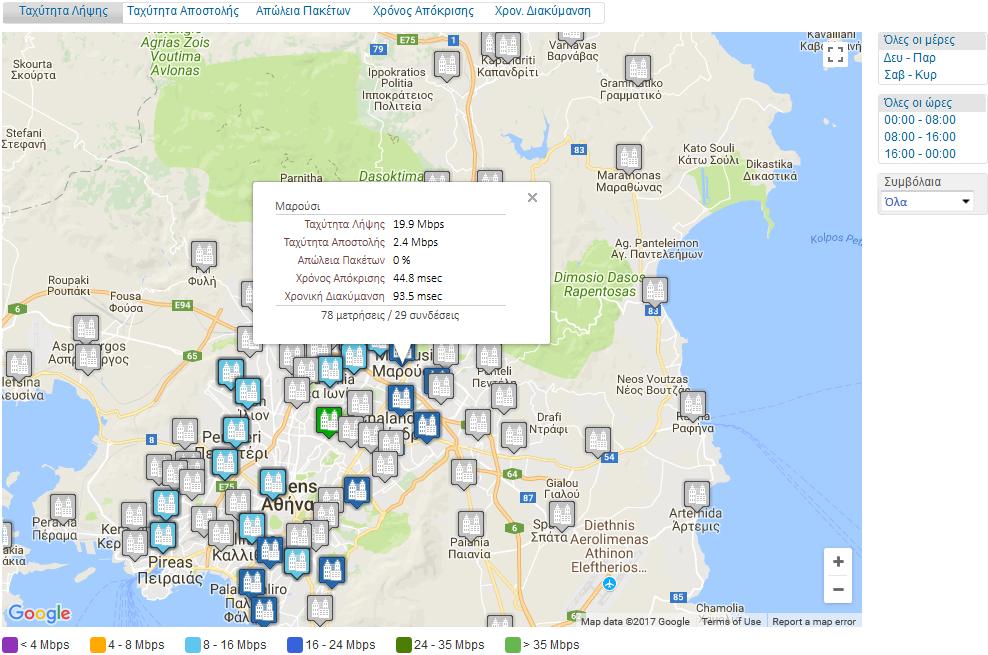Switch to the Ταχύτητα Λήψης tab

[63, 11]
